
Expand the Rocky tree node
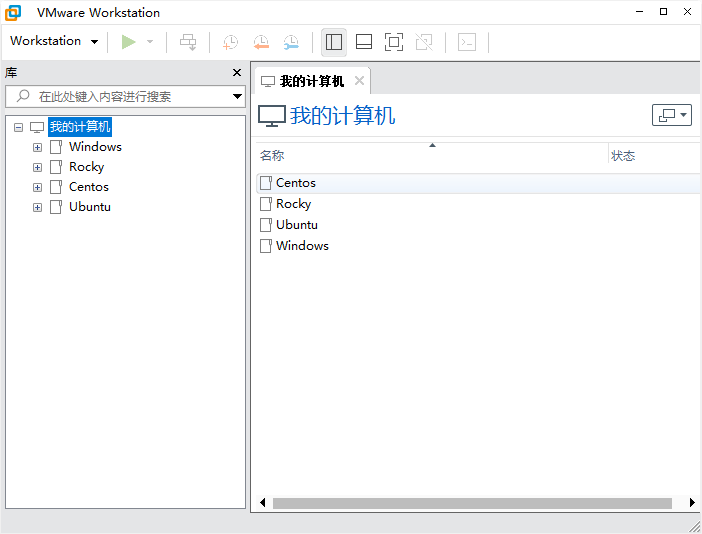click(x=38, y=167)
